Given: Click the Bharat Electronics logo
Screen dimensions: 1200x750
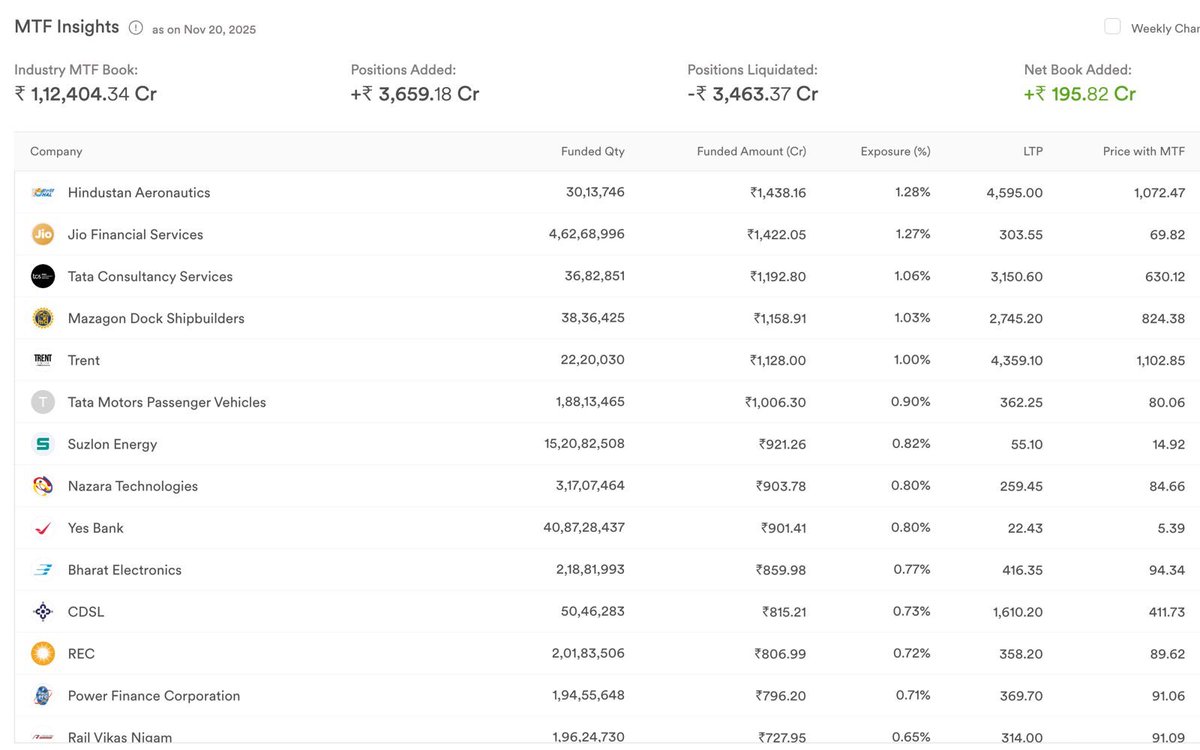Looking at the screenshot, I should (43, 570).
